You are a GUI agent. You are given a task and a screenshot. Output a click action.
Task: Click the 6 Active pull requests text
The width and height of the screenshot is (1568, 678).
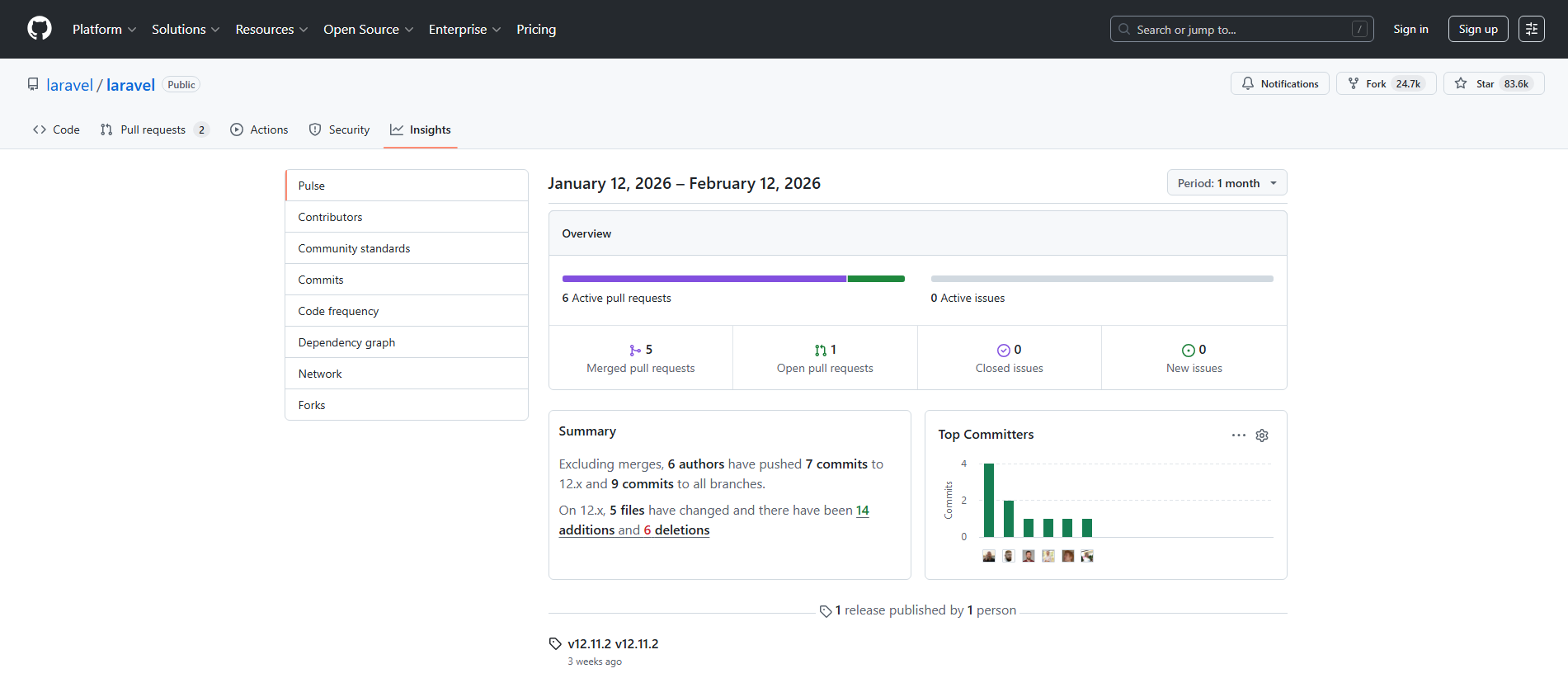[617, 298]
